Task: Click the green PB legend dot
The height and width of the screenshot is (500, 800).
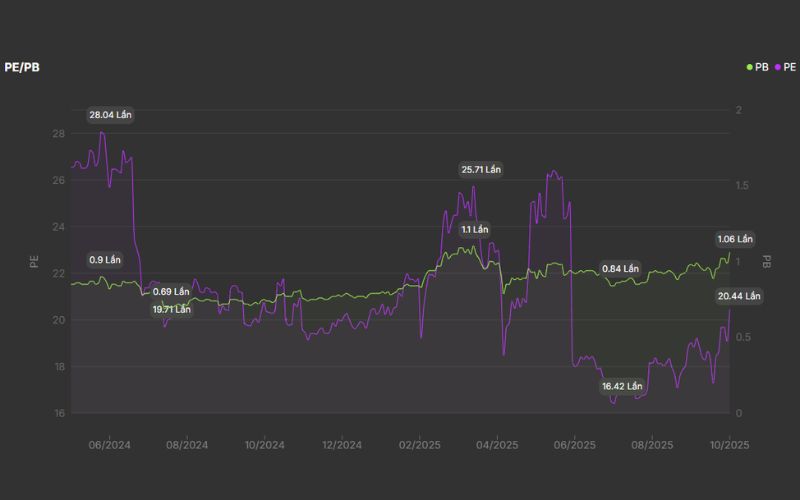Action: point(750,67)
